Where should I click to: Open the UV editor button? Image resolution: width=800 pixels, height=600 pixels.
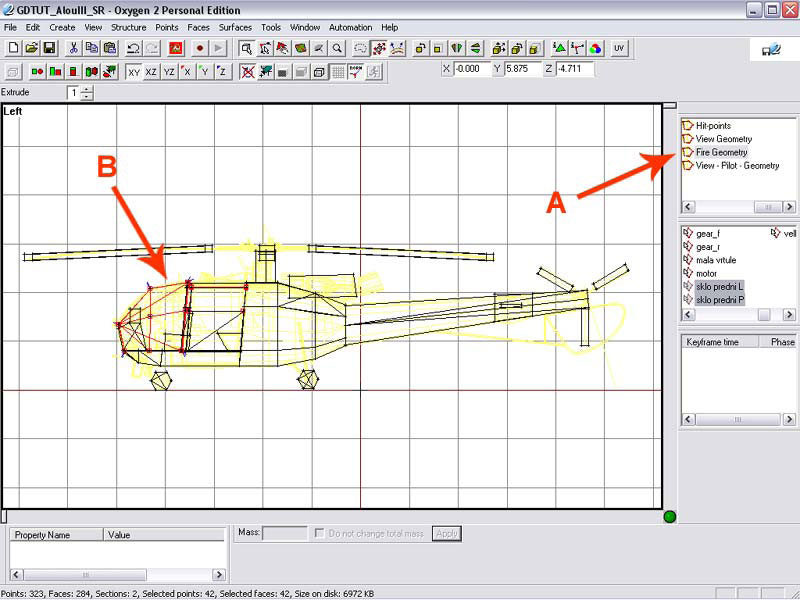tap(620, 48)
